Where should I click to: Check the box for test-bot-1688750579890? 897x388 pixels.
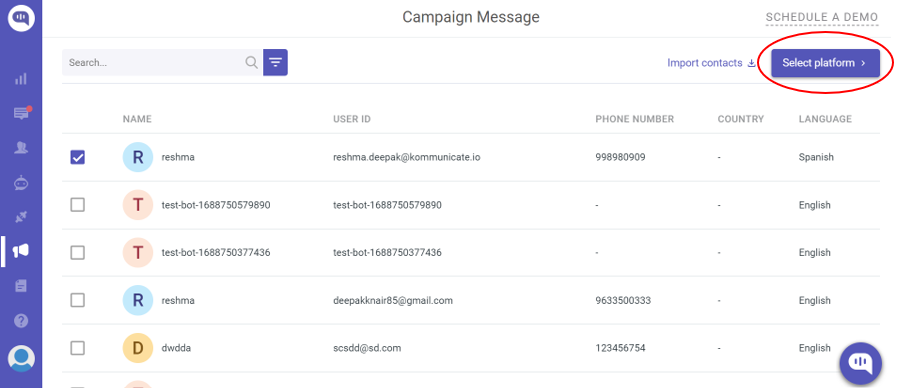78,205
